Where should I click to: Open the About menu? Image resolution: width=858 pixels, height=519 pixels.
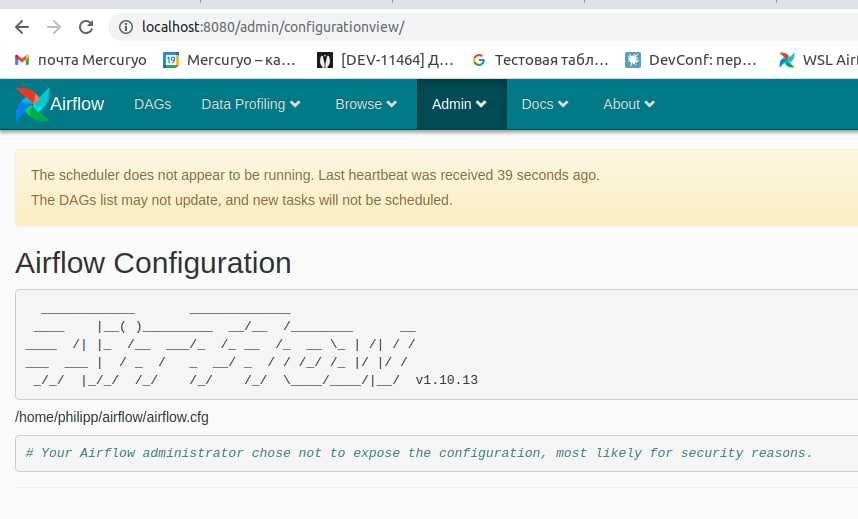629,104
